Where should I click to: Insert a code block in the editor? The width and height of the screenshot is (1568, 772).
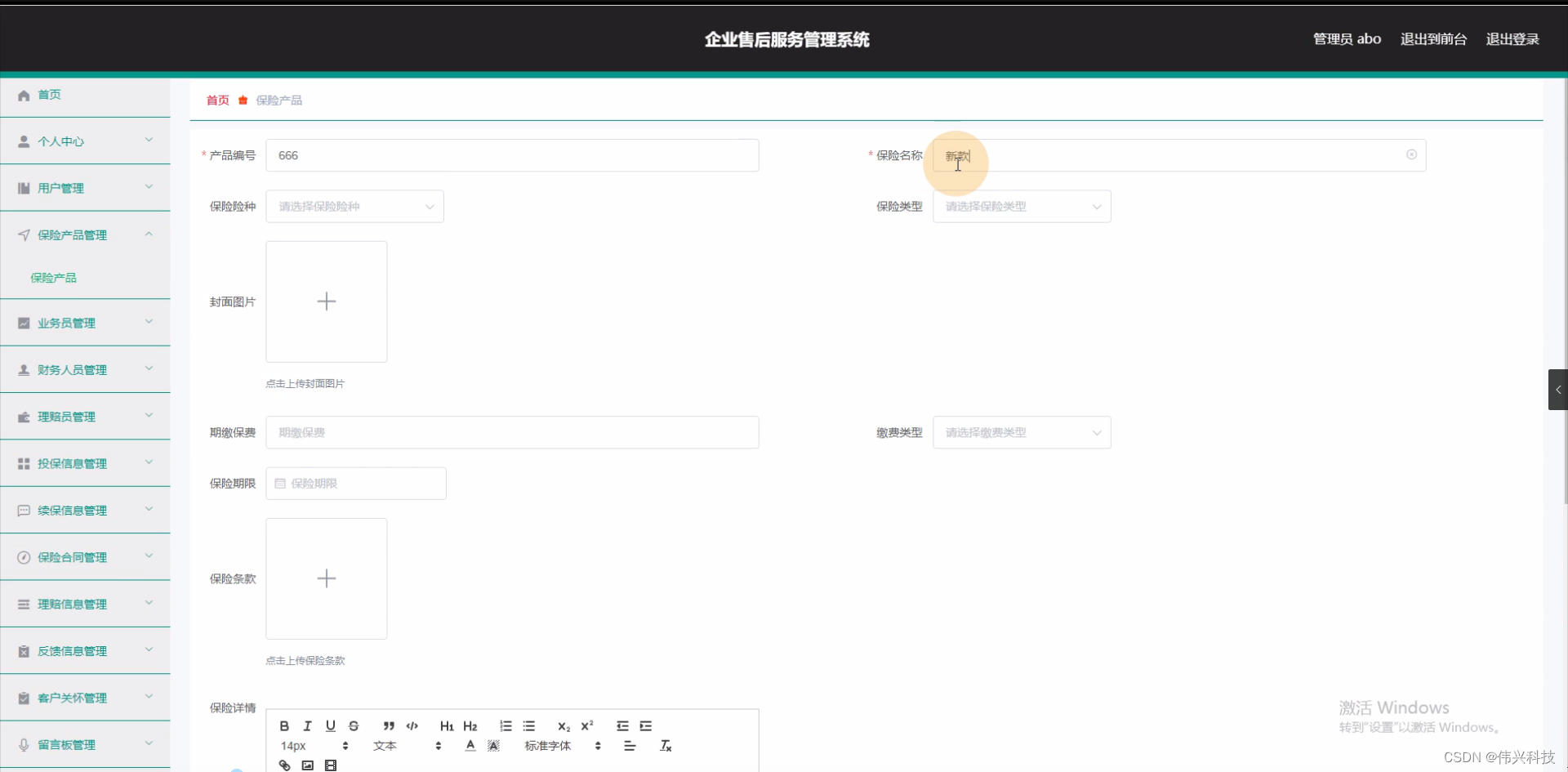(x=412, y=726)
